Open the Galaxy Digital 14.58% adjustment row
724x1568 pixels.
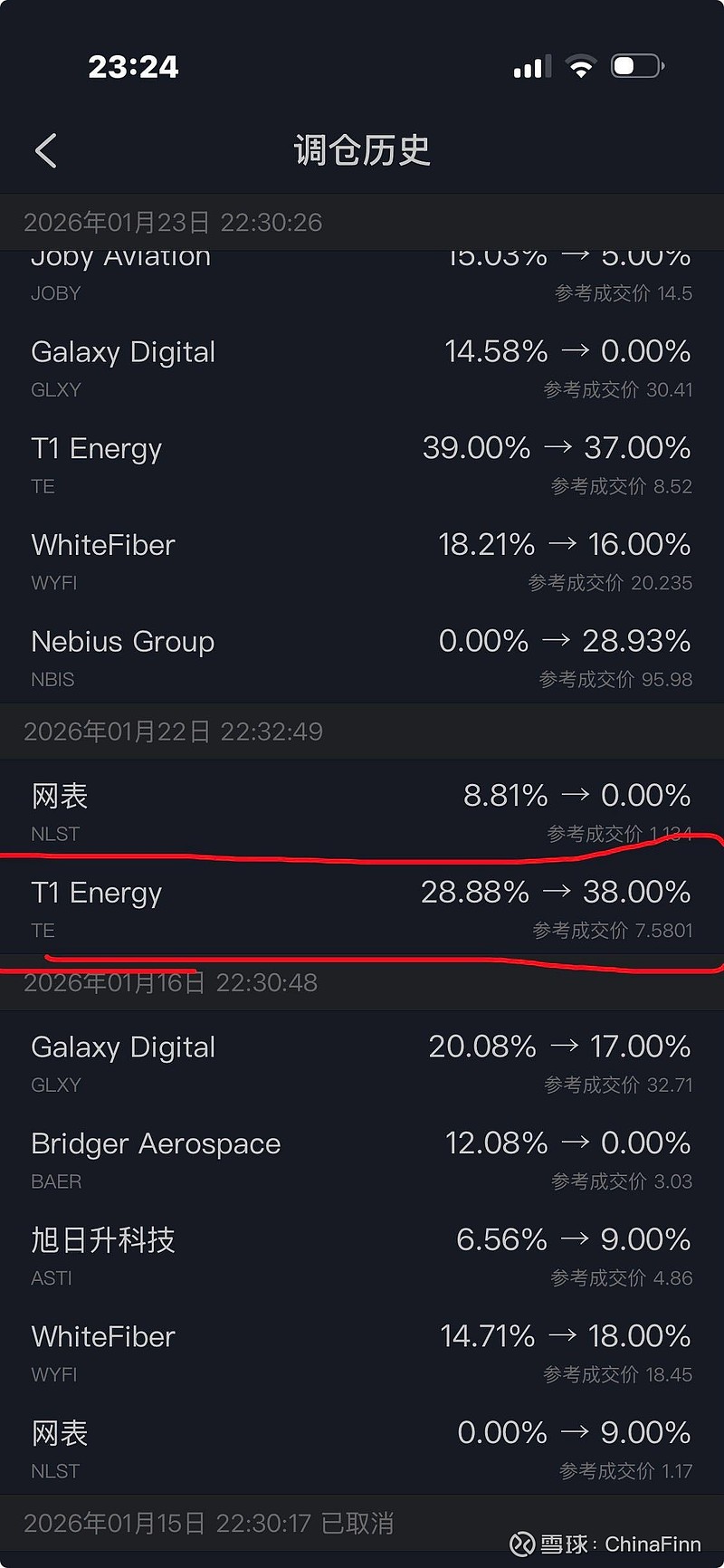[x=362, y=368]
